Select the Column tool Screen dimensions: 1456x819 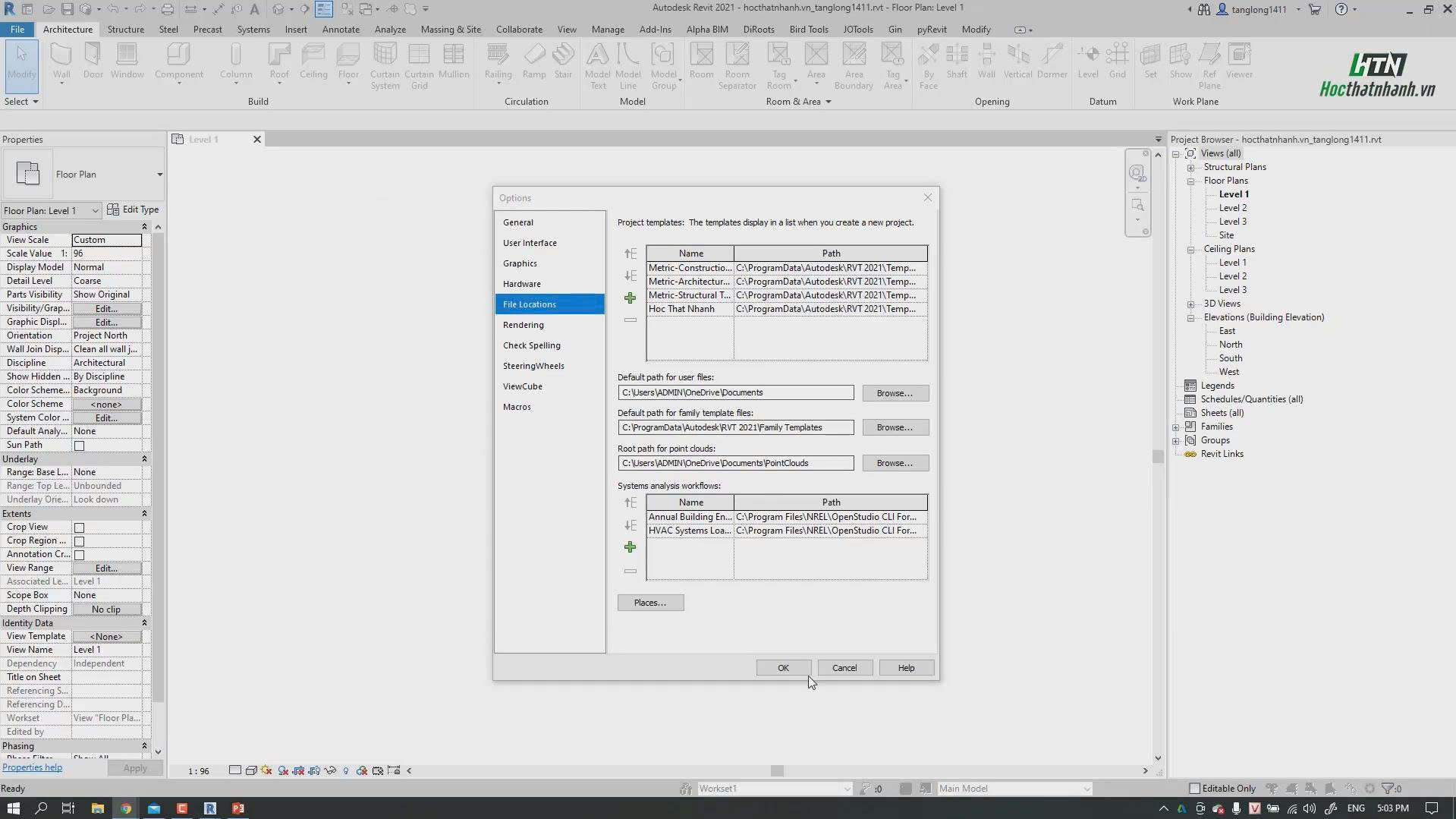click(x=236, y=61)
